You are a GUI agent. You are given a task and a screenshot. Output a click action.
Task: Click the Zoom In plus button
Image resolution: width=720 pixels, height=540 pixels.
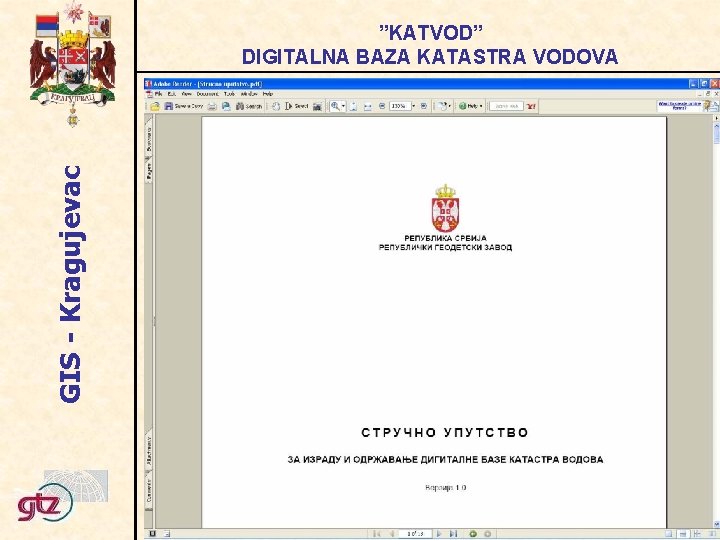423,106
